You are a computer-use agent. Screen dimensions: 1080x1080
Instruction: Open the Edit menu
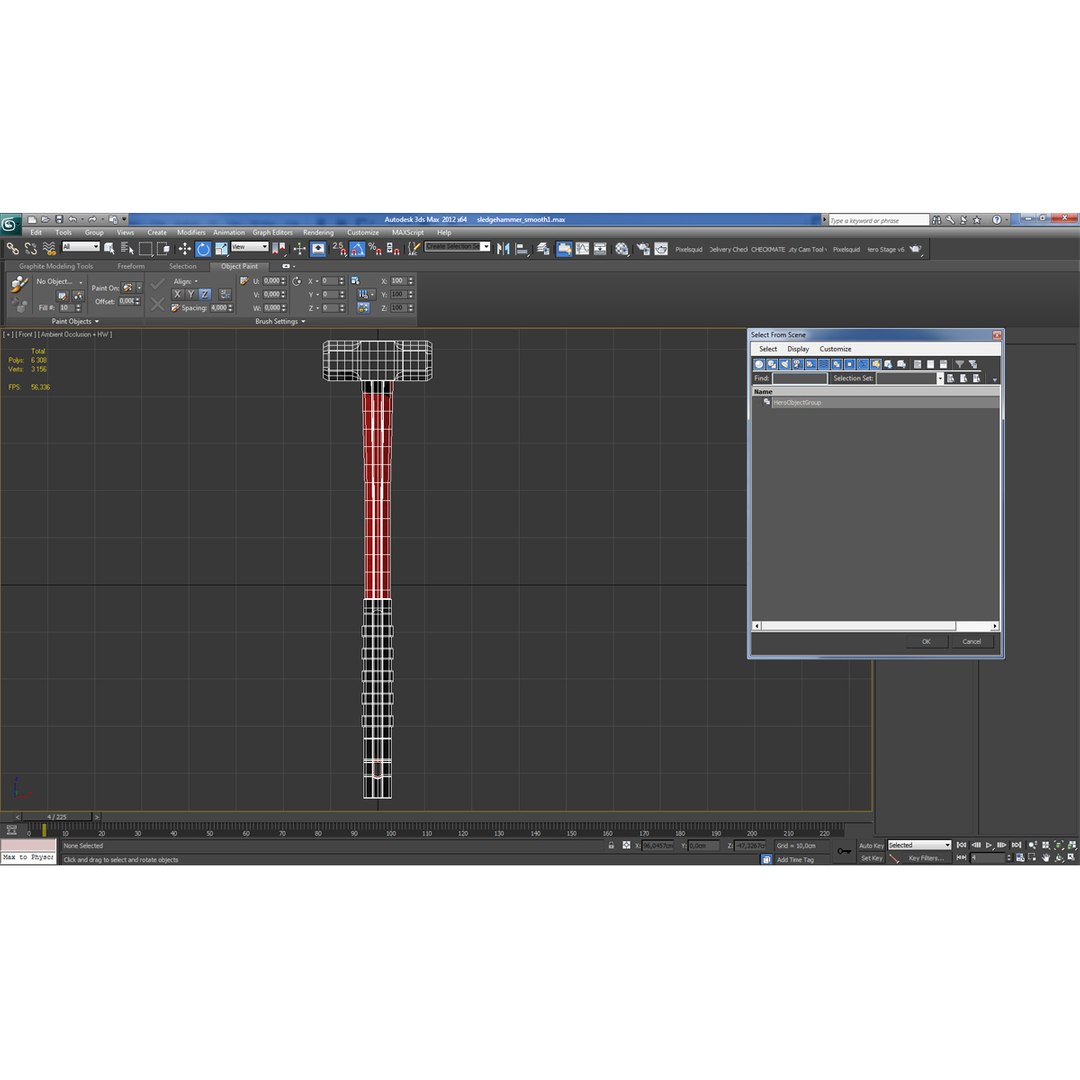(x=36, y=232)
